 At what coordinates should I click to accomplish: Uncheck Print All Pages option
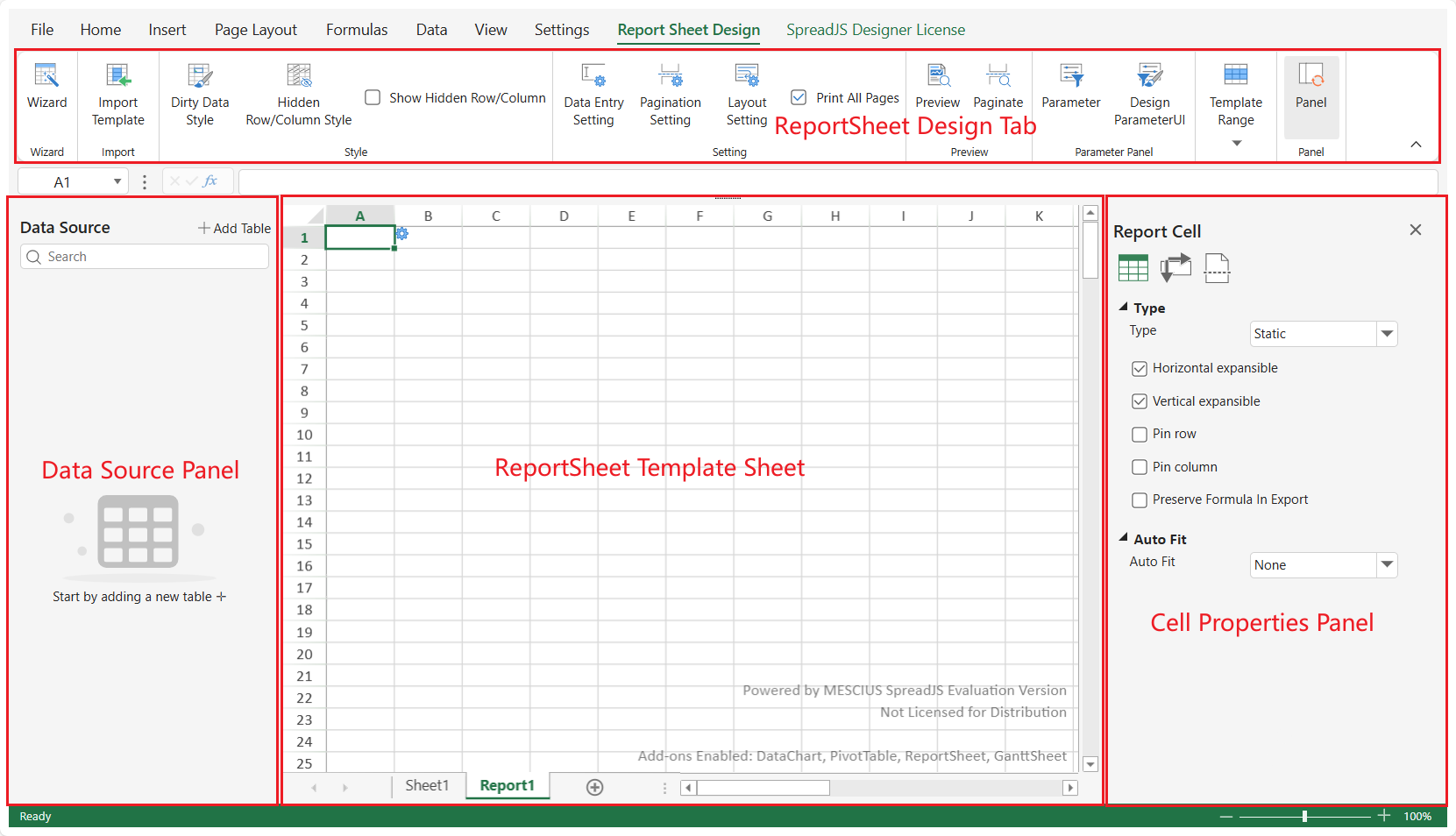click(x=799, y=97)
